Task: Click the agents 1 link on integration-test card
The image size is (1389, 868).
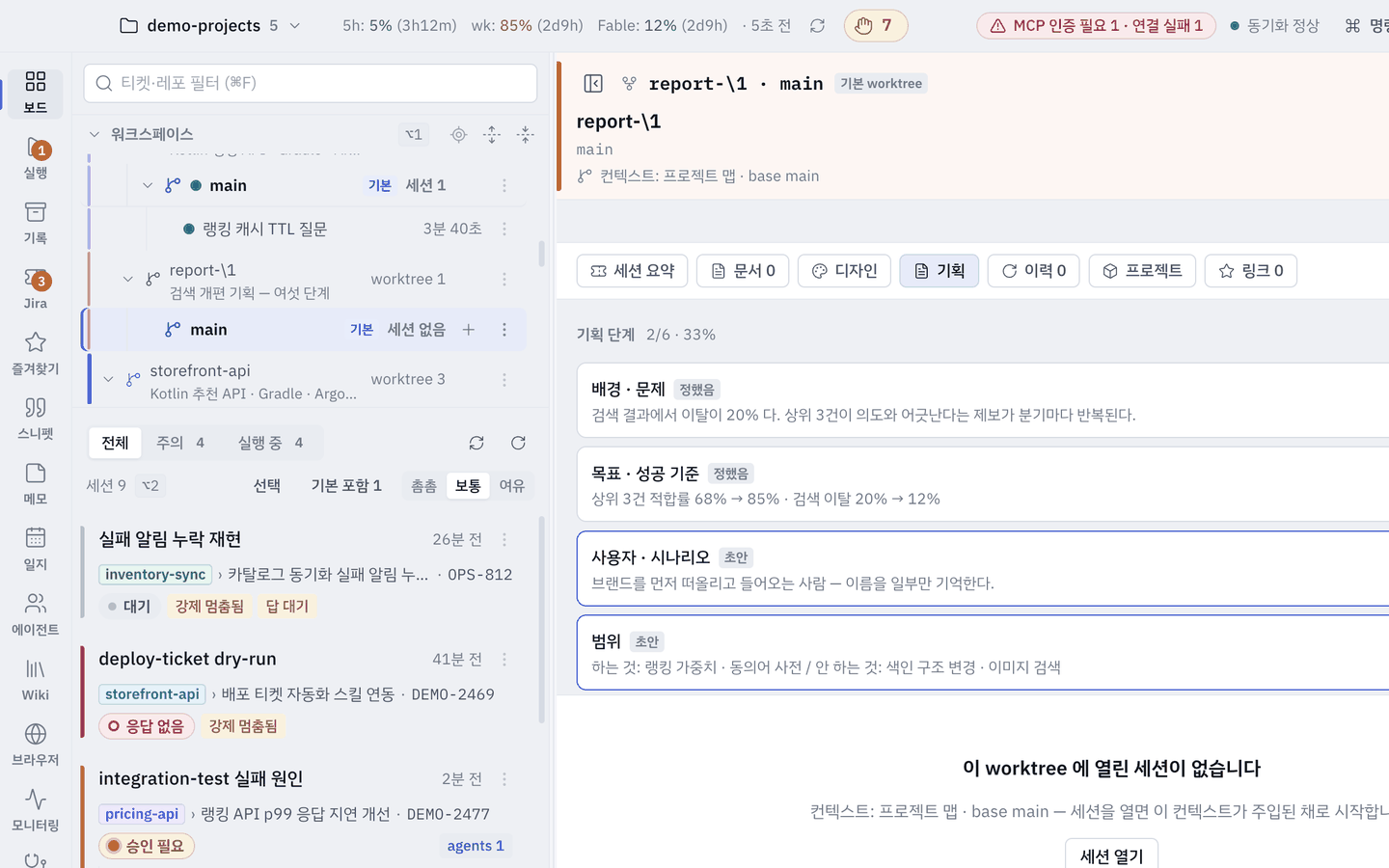Action: (476, 846)
